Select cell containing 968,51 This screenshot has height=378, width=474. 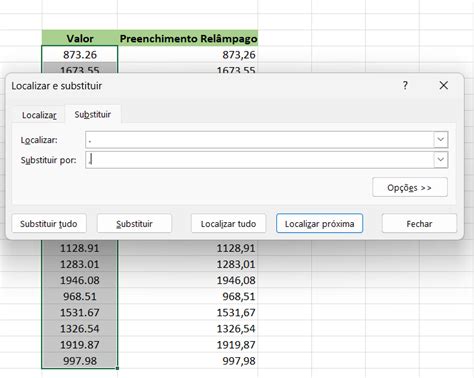(x=188, y=296)
